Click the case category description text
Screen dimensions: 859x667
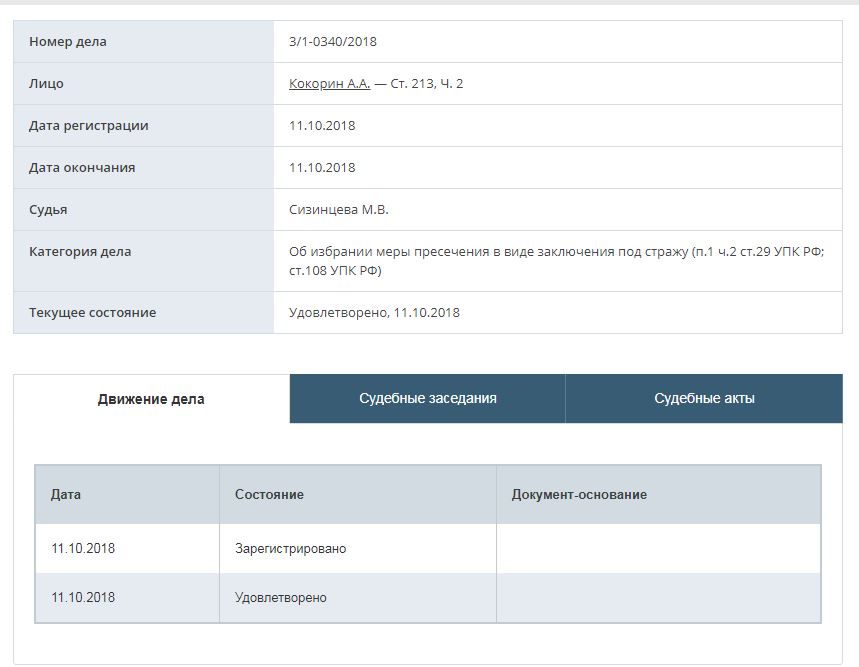tap(558, 261)
